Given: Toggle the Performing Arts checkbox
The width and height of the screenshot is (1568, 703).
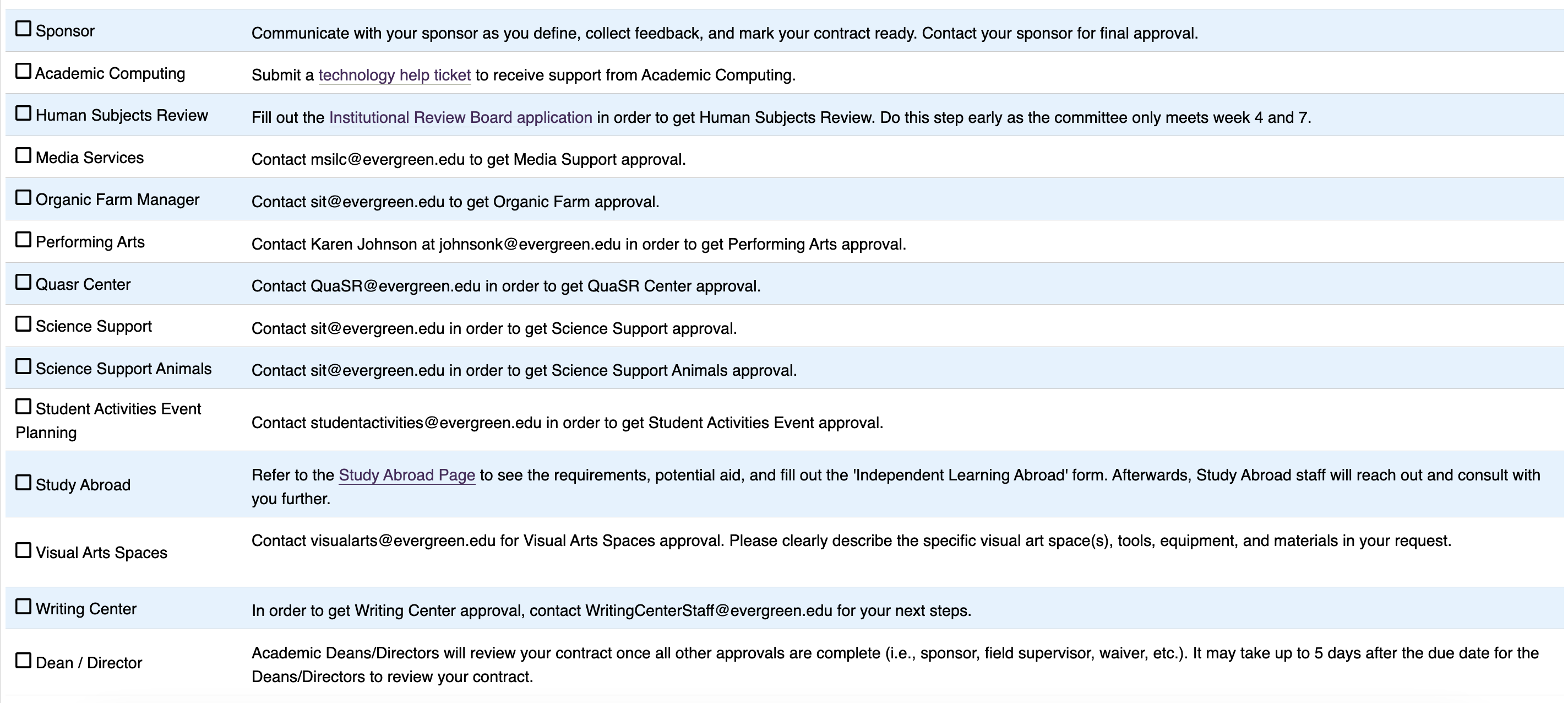Looking at the screenshot, I should pos(23,240).
